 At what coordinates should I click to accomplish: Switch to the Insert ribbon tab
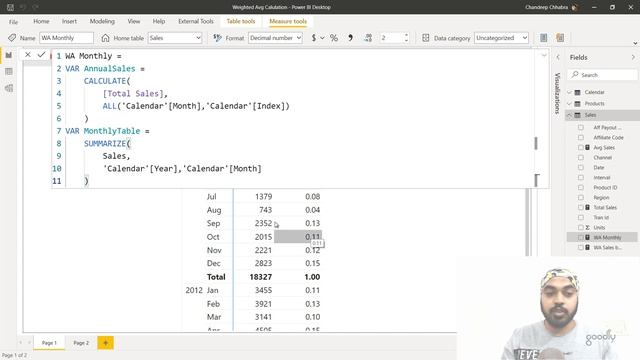[69, 21]
